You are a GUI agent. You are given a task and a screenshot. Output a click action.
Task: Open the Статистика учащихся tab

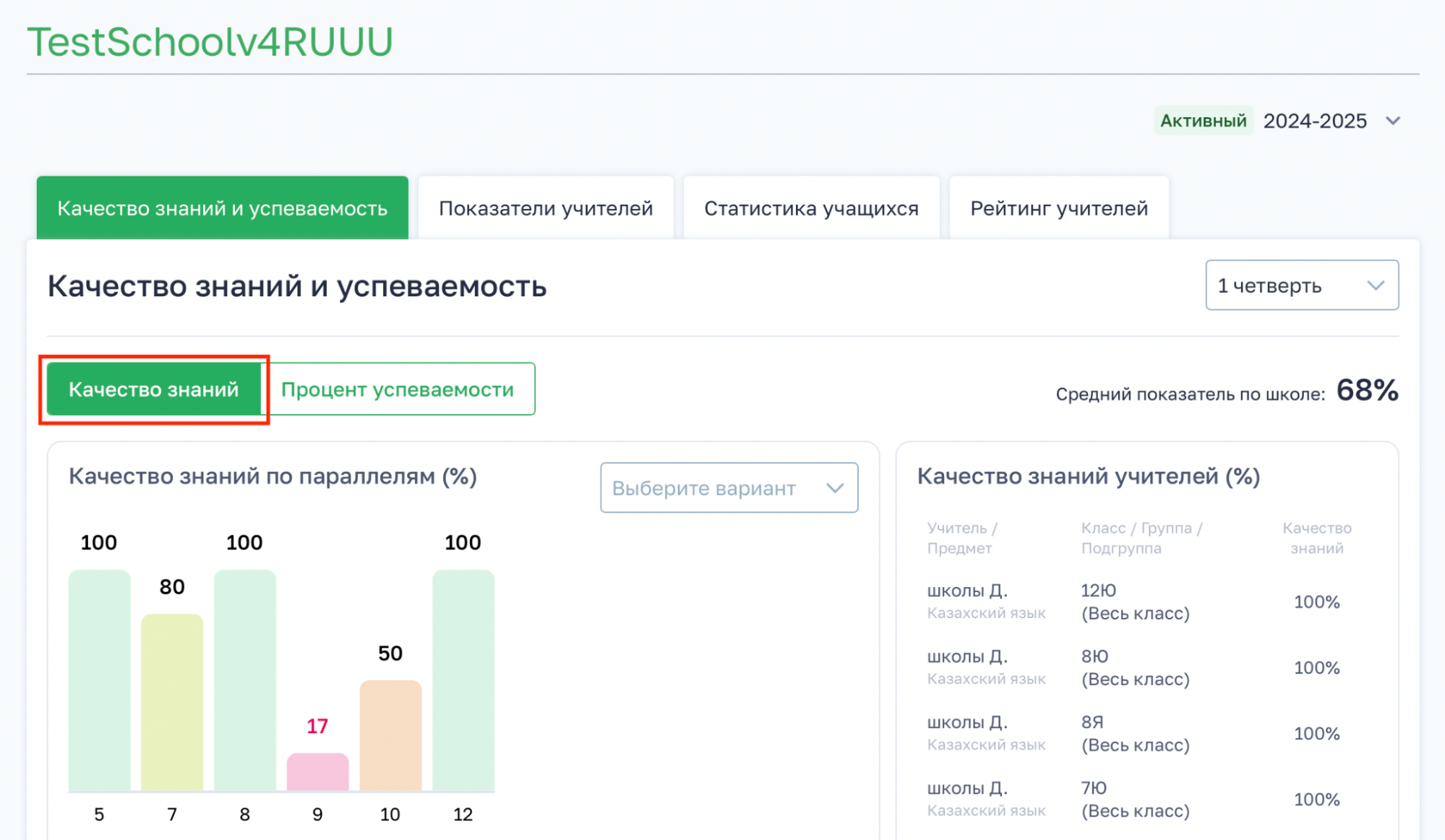(811, 208)
